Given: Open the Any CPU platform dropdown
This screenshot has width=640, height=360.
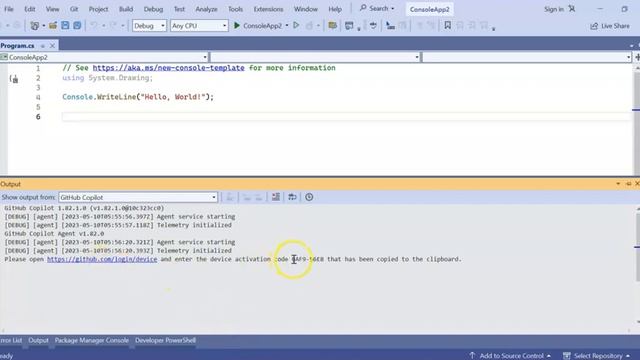Looking at the screenshot, I should pos(199,26).
